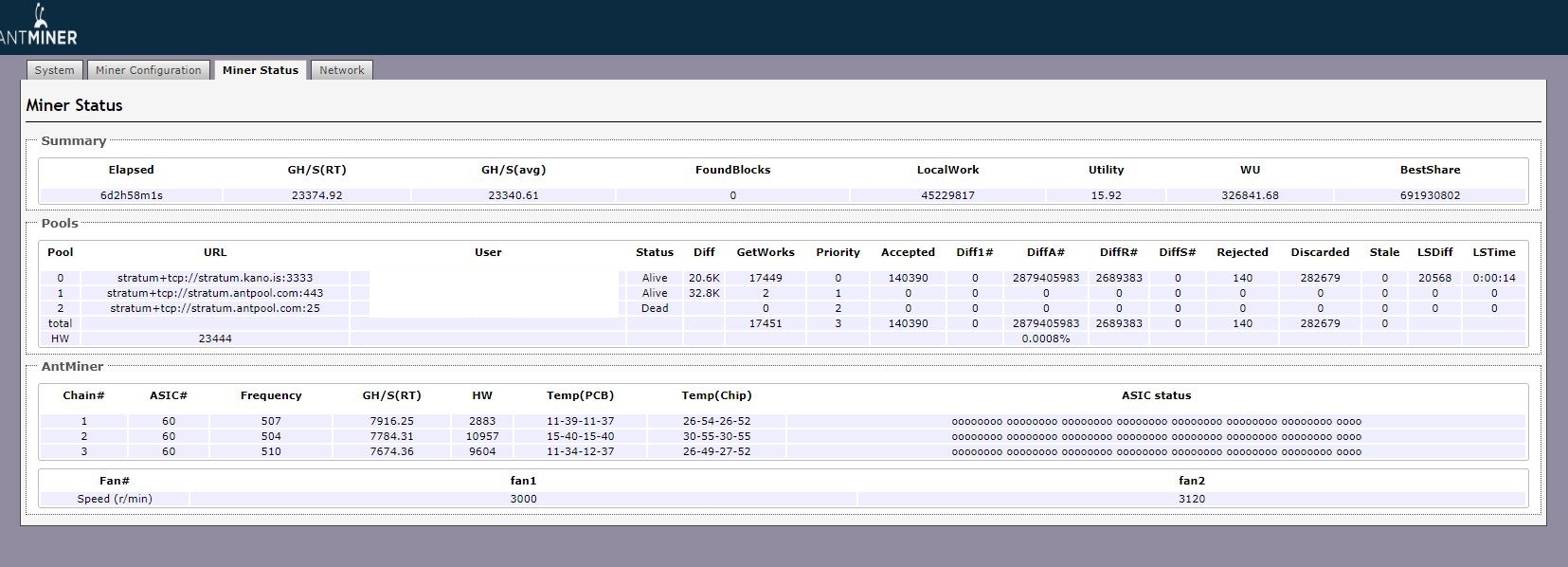Click the Dead status of pool 2

655,308
